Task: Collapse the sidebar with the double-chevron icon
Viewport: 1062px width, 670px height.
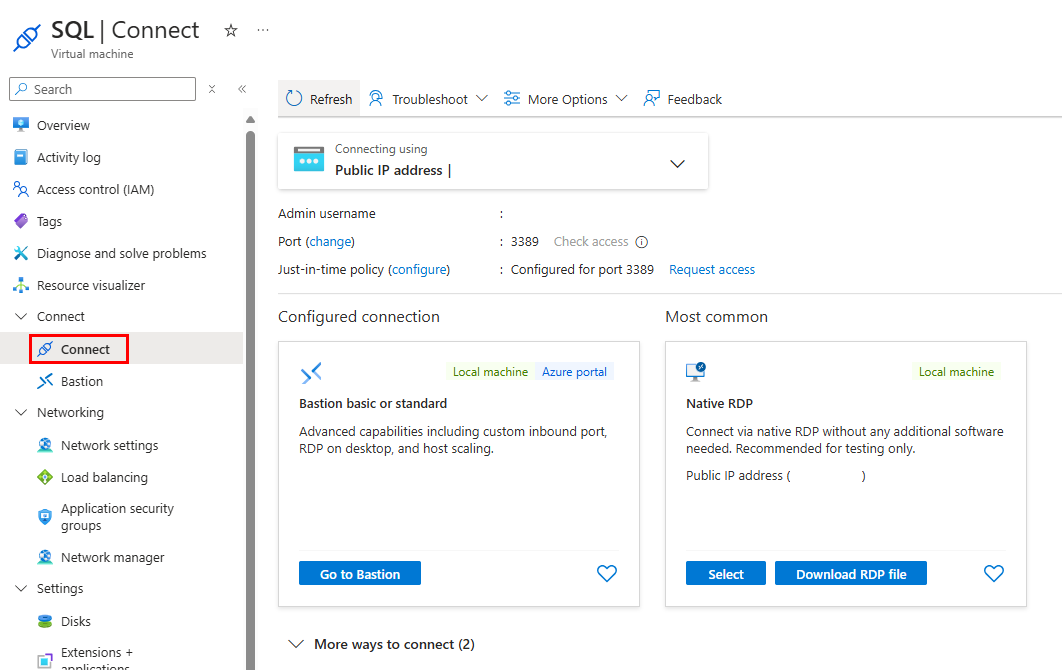Action: point(242,89)
